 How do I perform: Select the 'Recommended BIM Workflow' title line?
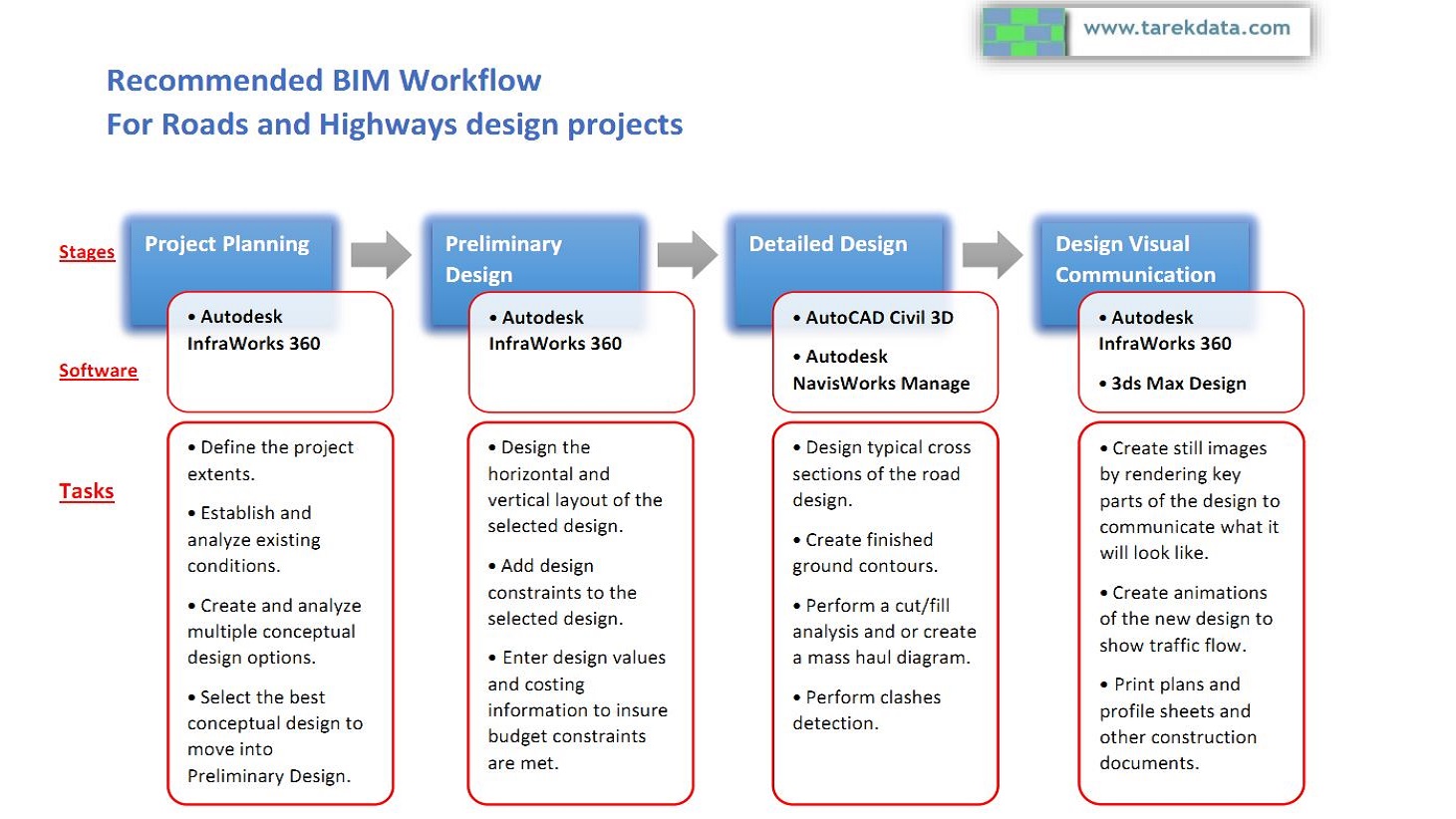click(x=324, y=80)
